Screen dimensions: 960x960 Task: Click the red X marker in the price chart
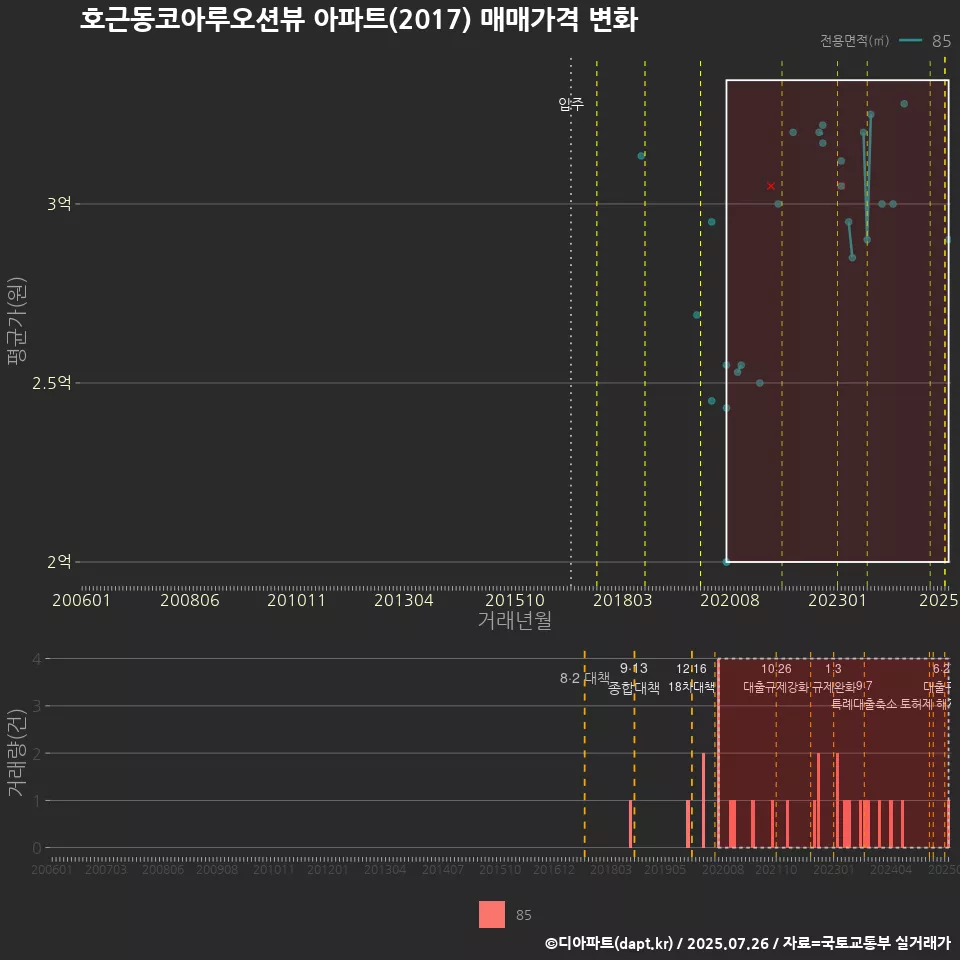pyautogui.click(x=771, y=186)
